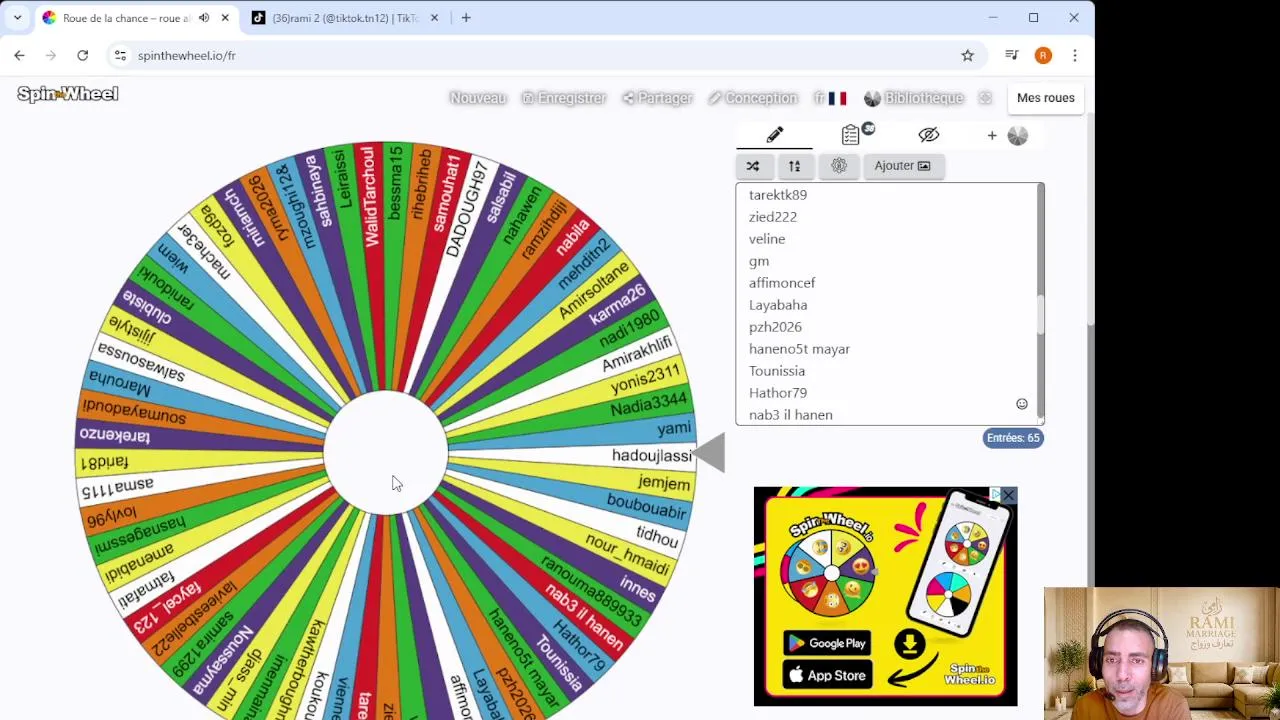The height and width of the screenshot is (720, 1280).
Task: Switch to the TikTok rami 2 browser tab
Action: [345, 18]
